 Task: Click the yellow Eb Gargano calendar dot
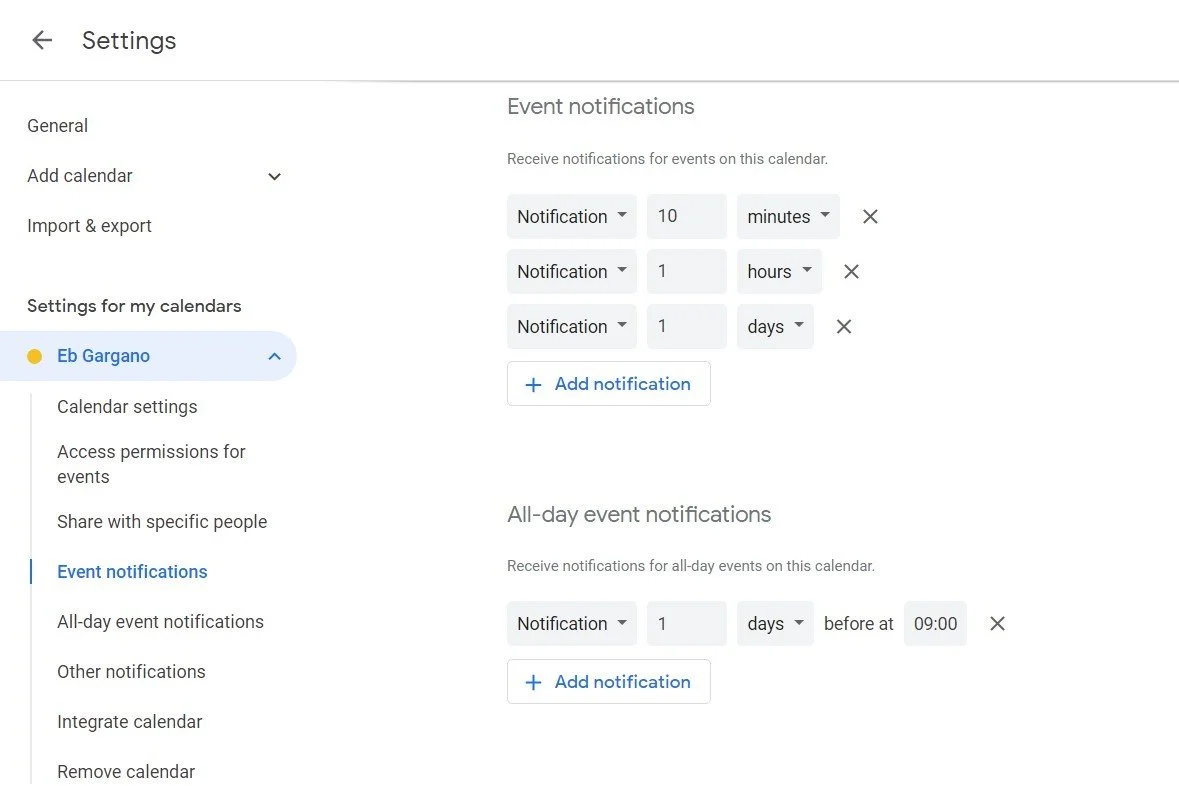(35, 357)
